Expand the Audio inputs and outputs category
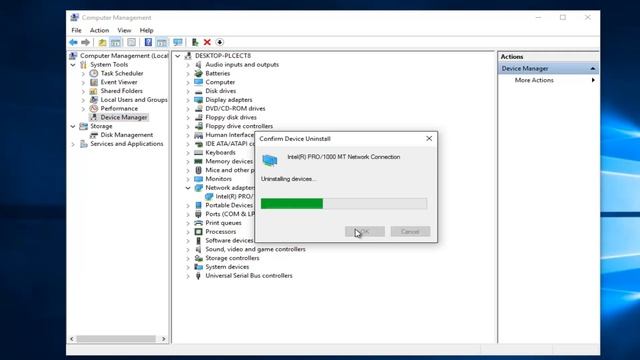The height and width of the screenshot is (360, 640). tap(188, 64)
